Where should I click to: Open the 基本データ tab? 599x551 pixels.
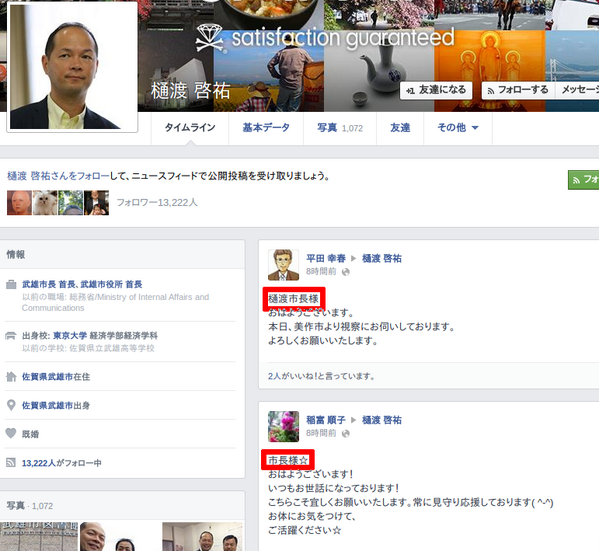pyautogui.click(x=266, y=128)
